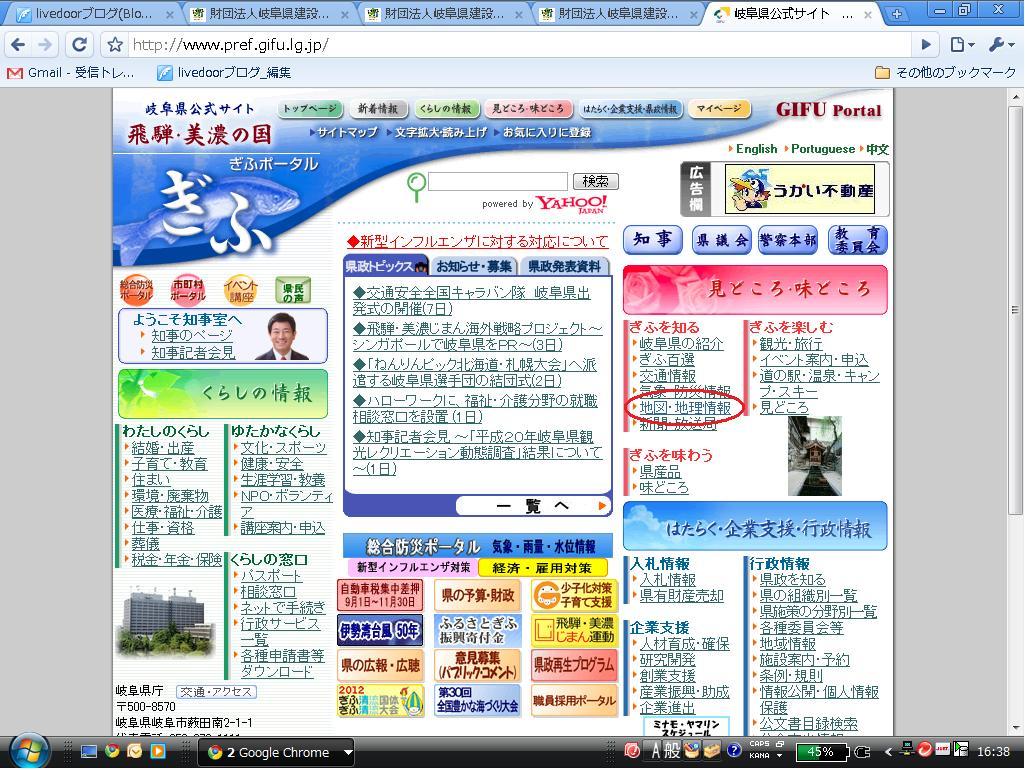Click the 職員採用ポータル banner

[574, 701]
